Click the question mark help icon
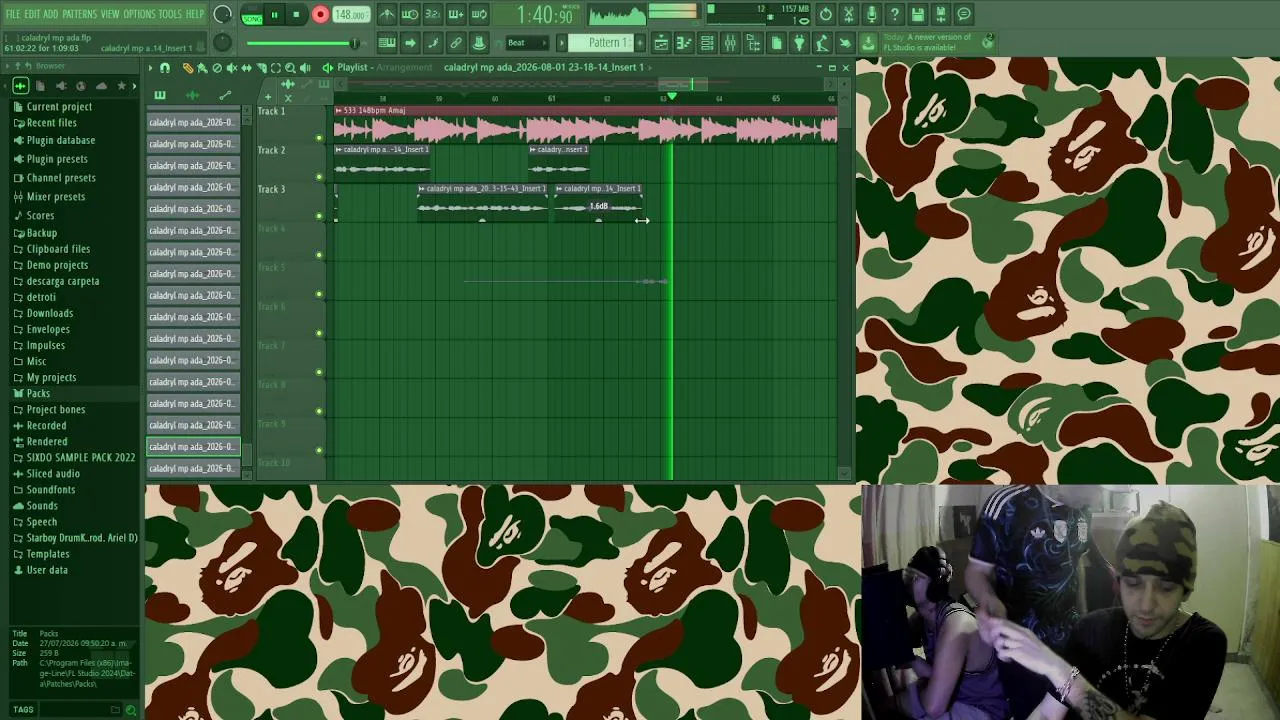Screen dimensions: 1280x720 (x=895, y=14)
